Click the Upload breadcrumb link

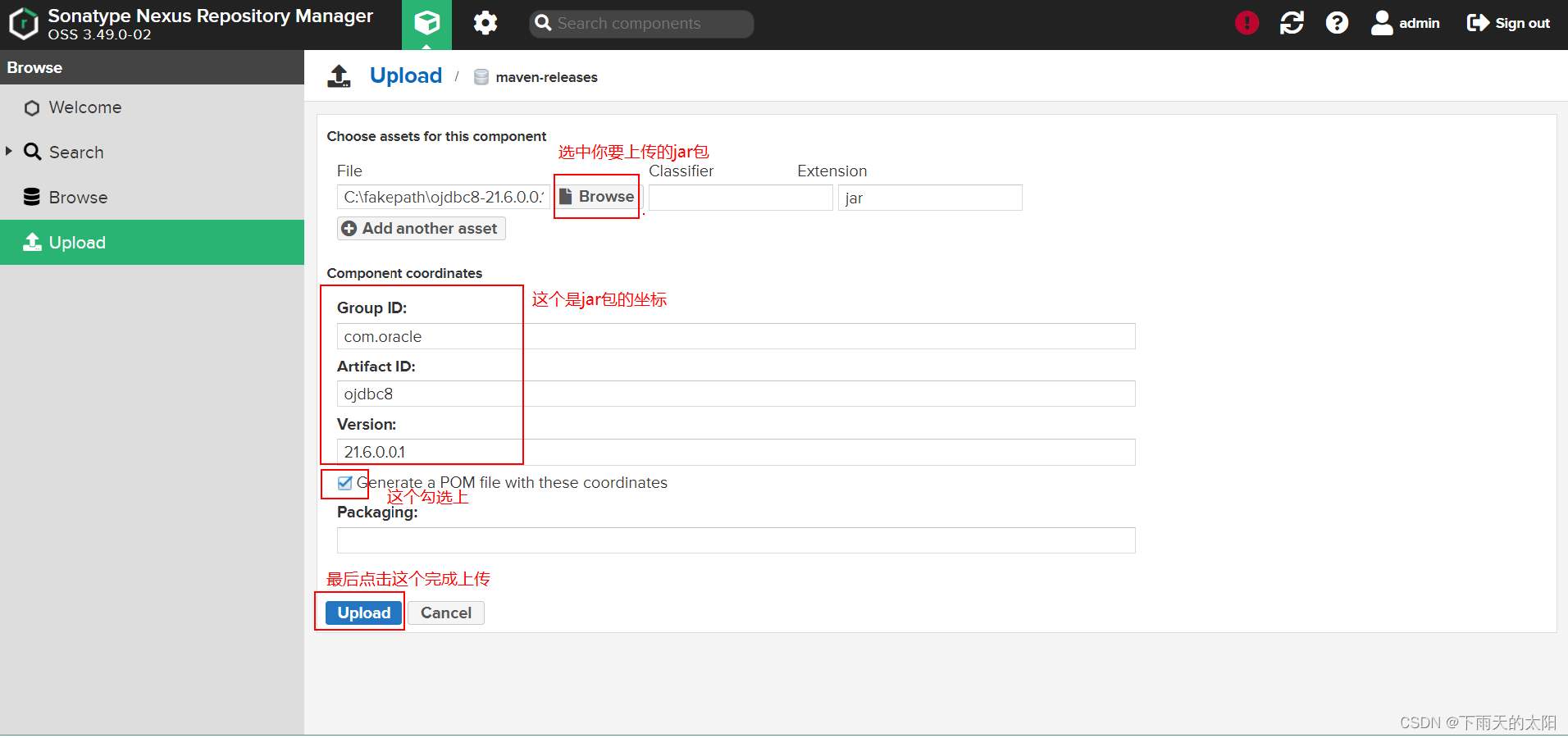[x=406, y=75]
